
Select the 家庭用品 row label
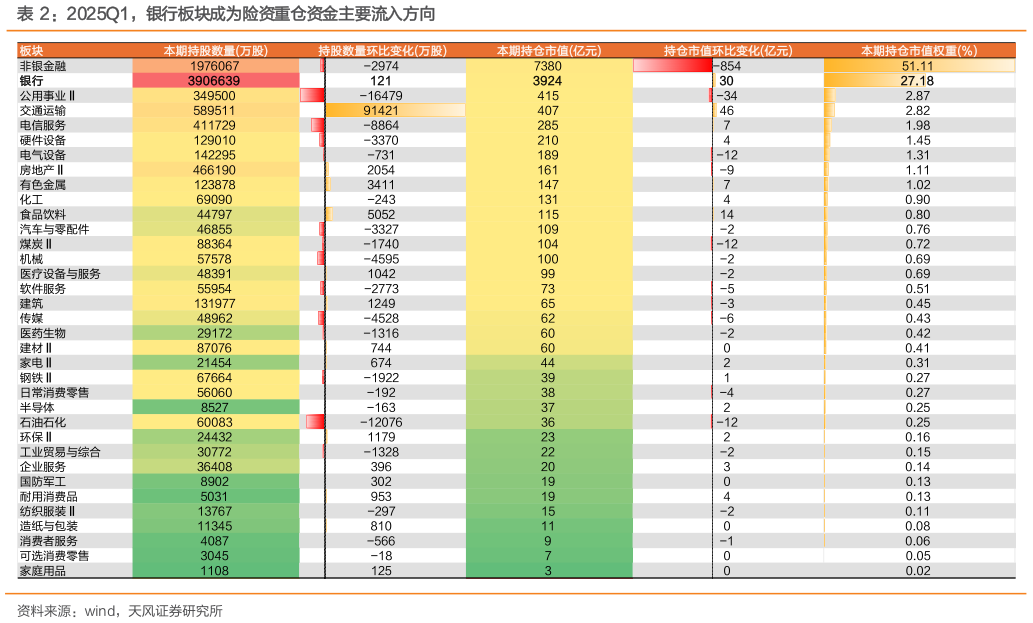pos(42,571)
